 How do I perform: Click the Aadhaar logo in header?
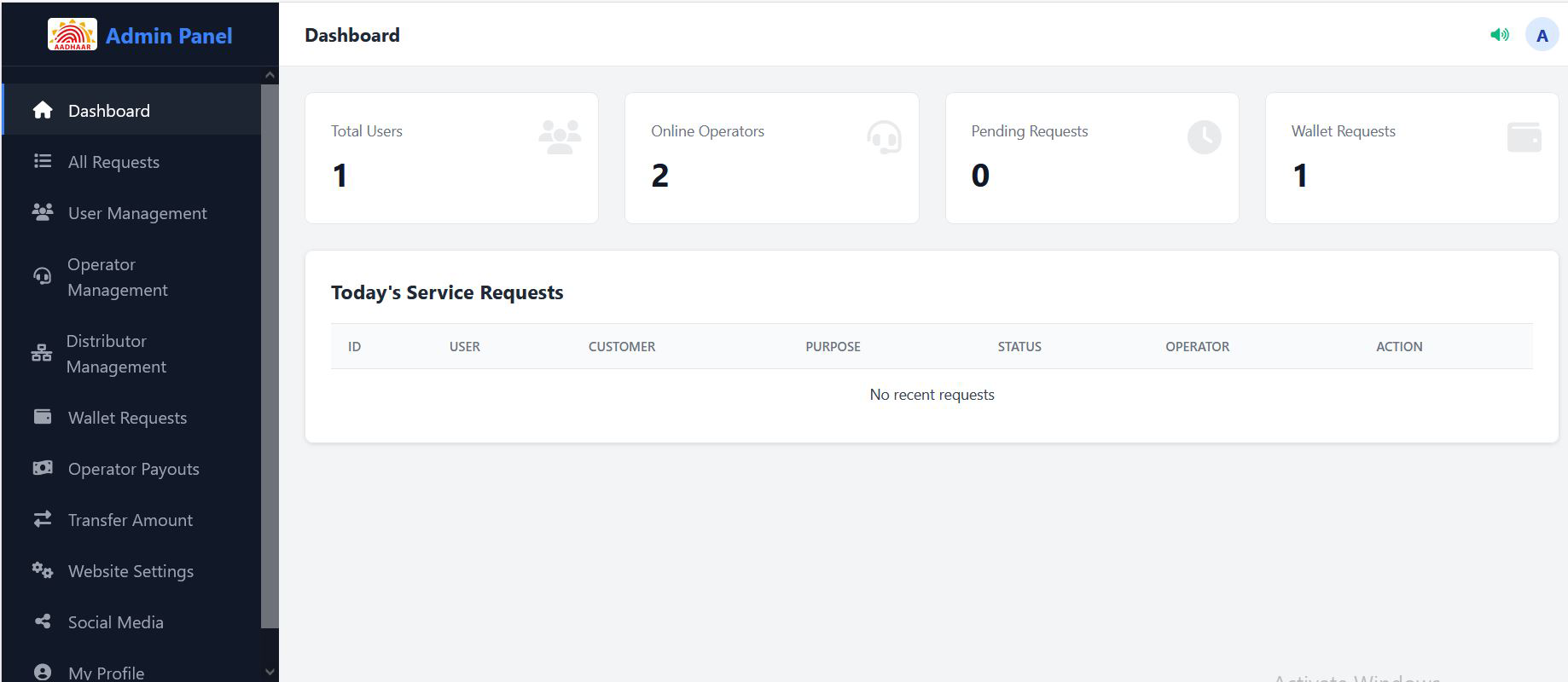[72, 35]
